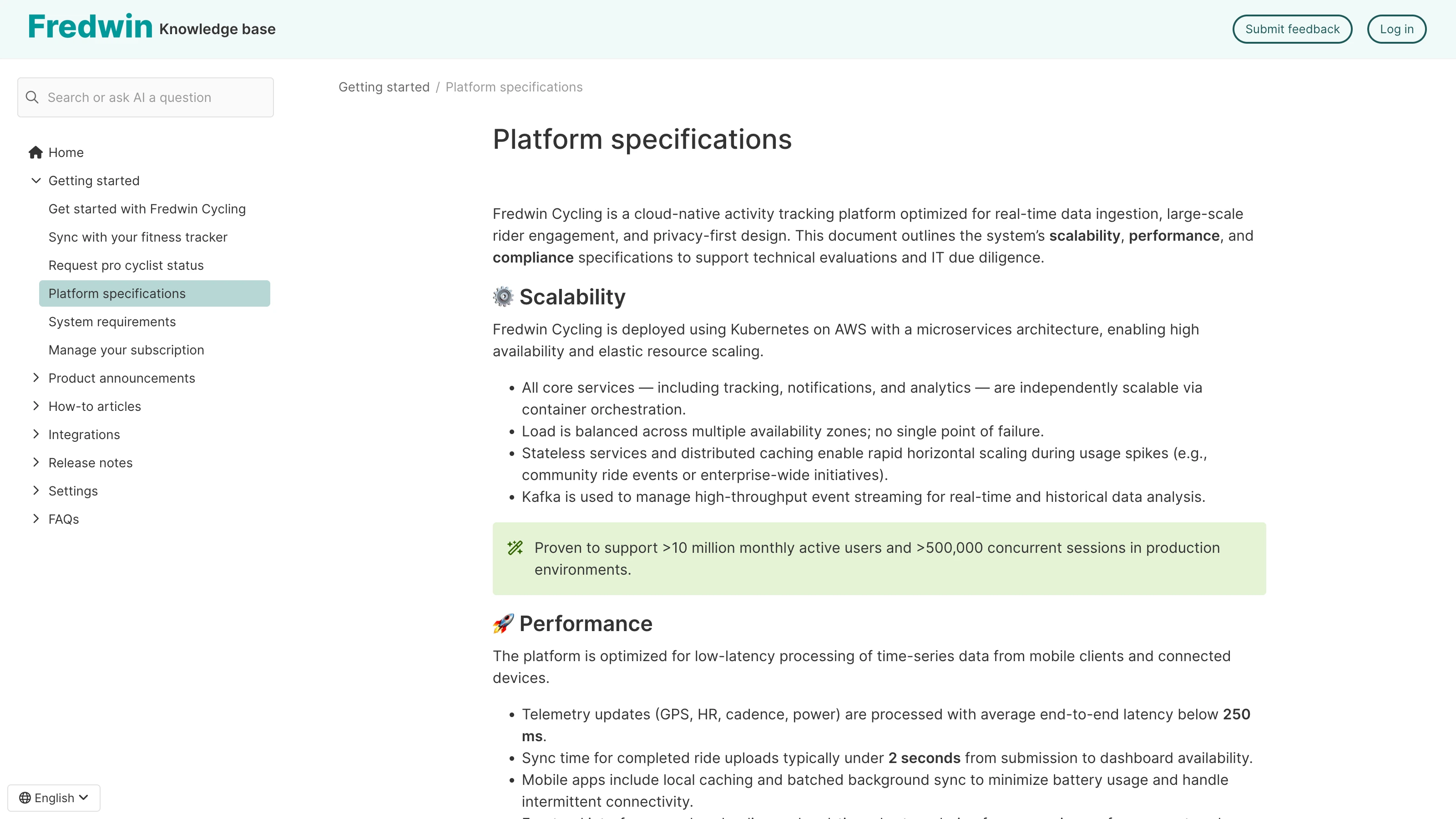Open System requirements article
1456x819 pixels.
click(112, 322)
